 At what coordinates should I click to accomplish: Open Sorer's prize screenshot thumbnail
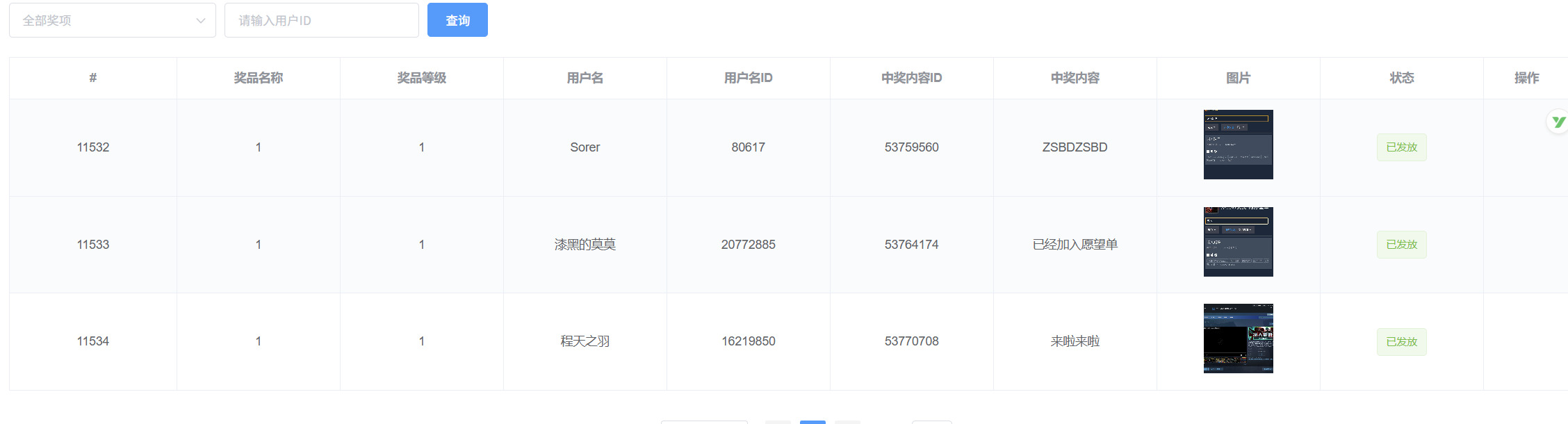pos(1238,145)
